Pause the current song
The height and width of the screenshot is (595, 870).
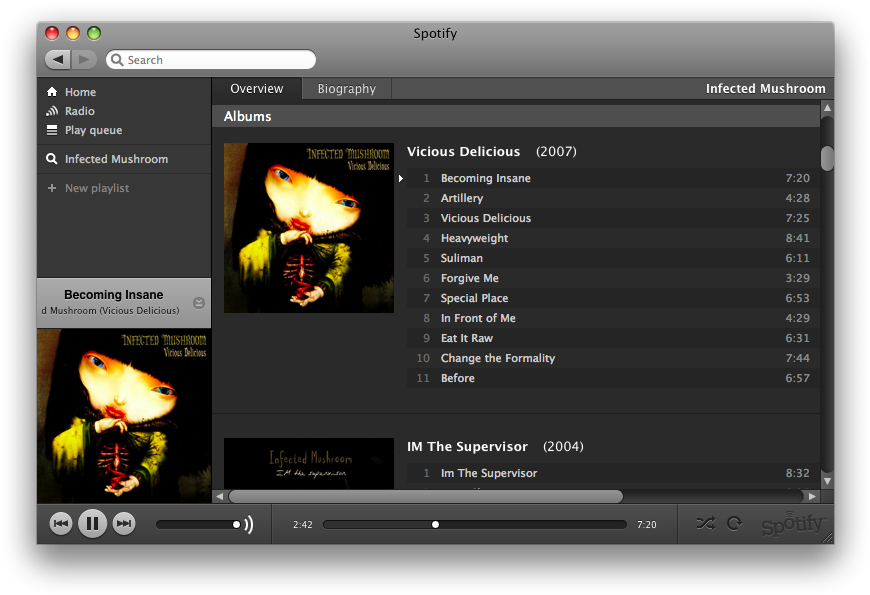[92, 523]
